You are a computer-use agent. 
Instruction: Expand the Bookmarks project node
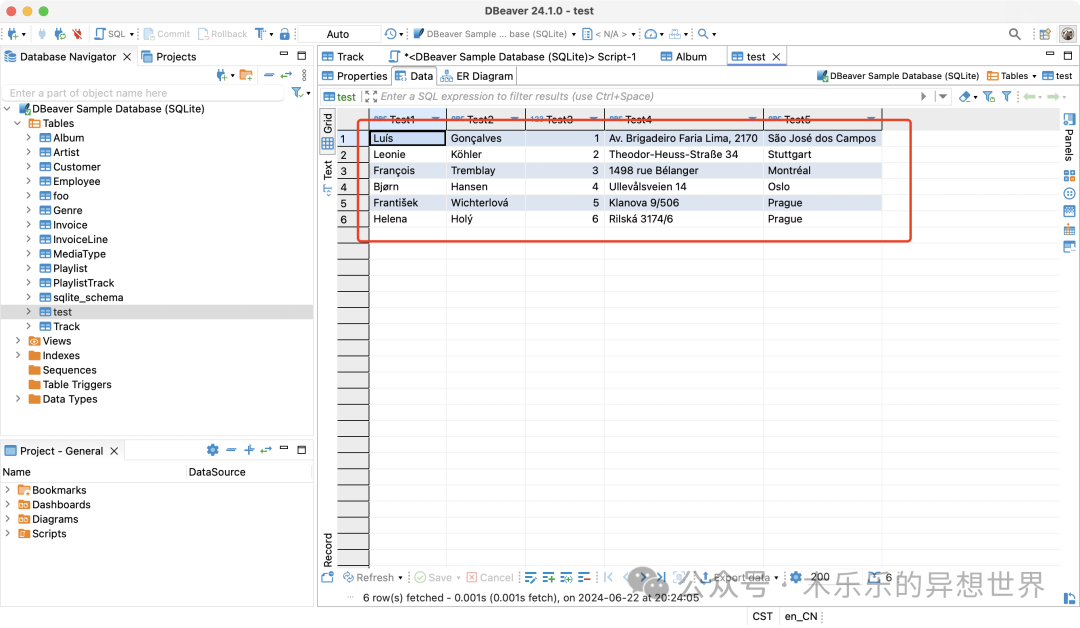tap(8, 490)
